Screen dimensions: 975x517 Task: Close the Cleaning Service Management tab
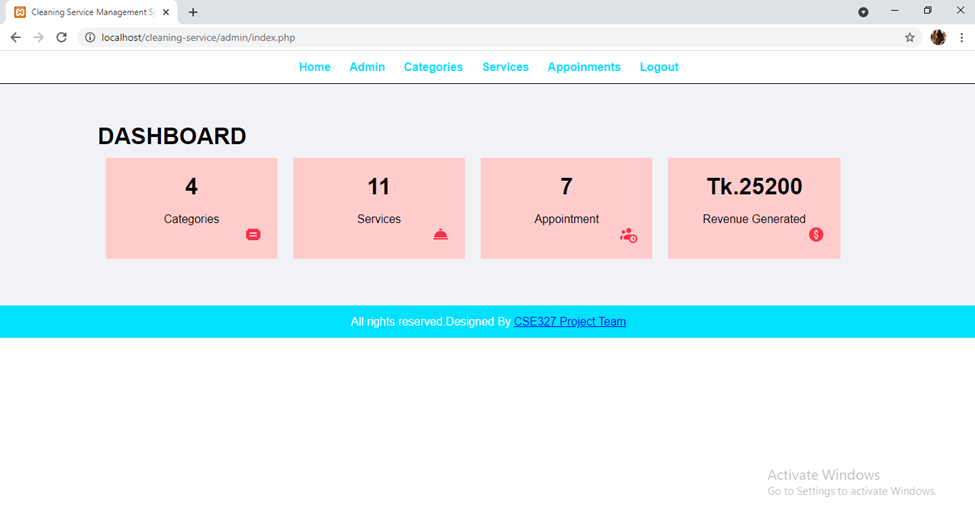tap(166, 12)
